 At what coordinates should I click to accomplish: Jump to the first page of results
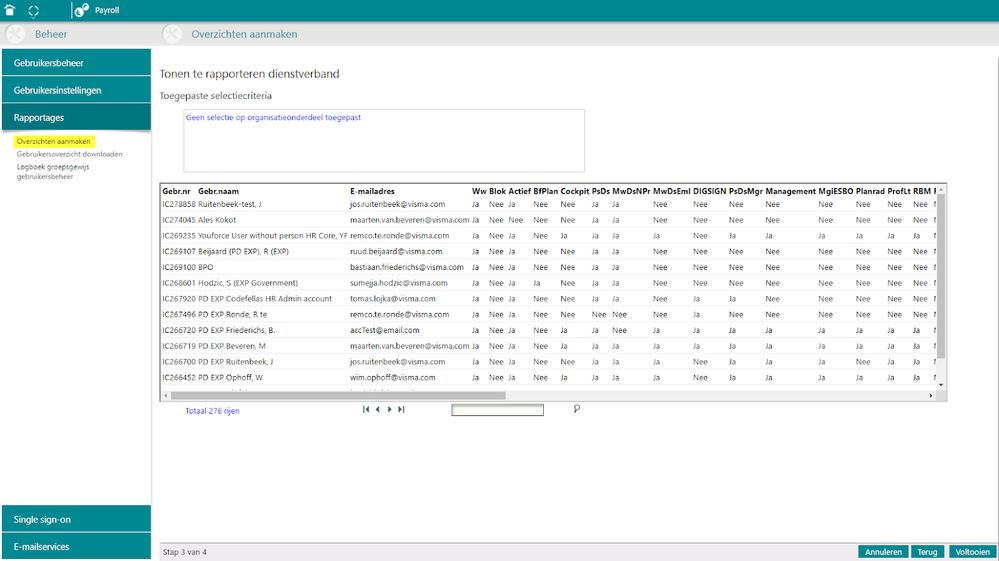point(366,409)
